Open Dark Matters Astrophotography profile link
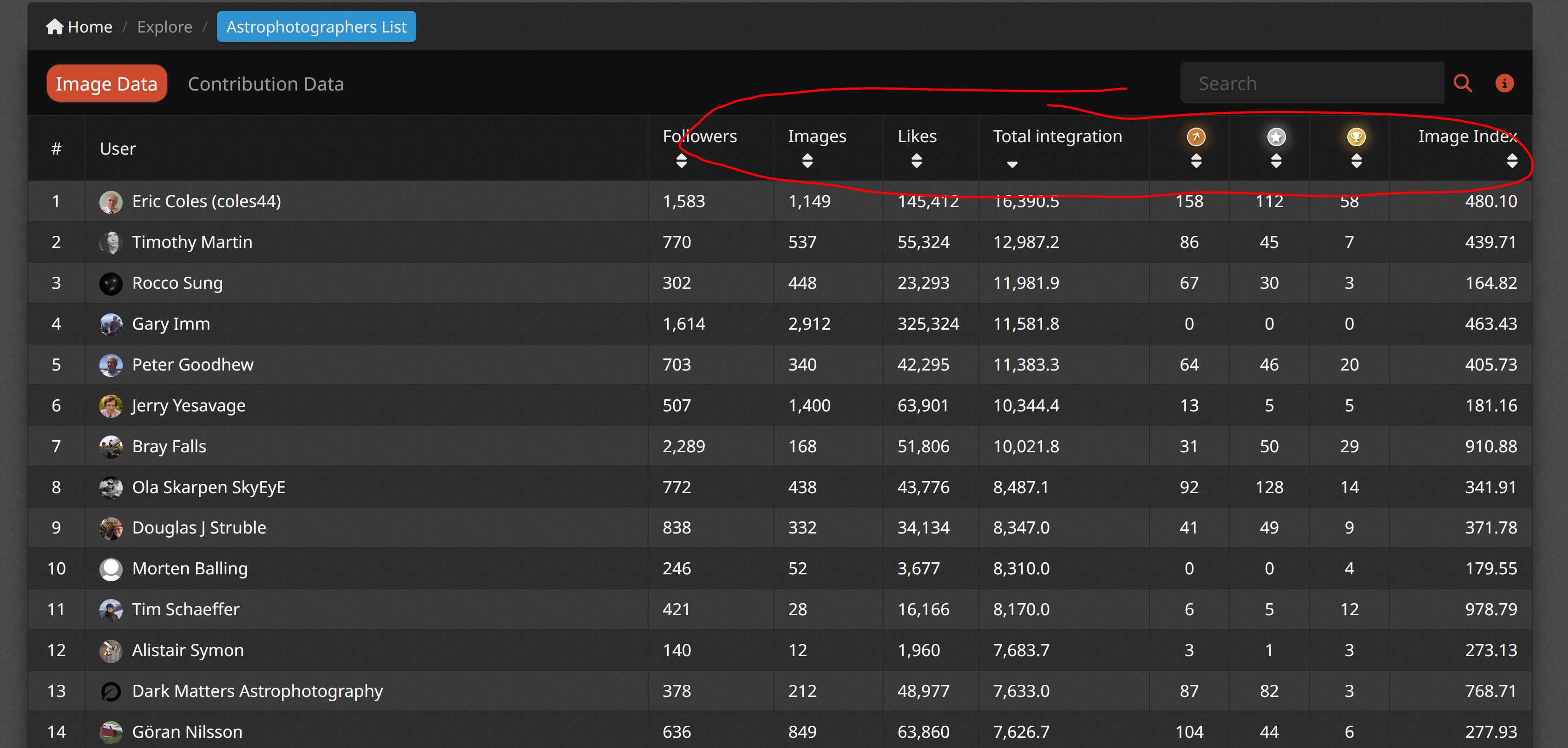The height and width of the screenshot is (748, 1568). tap(257, 691)
